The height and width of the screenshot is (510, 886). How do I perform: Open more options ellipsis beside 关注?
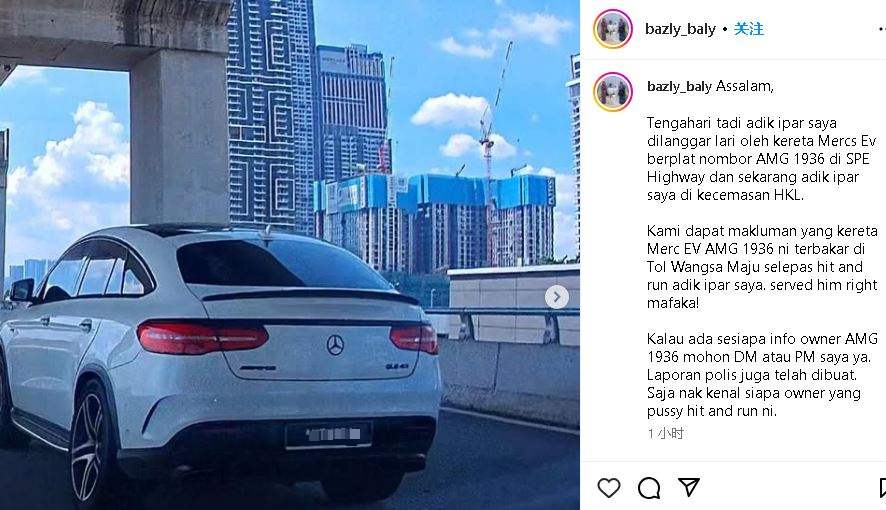coord(882,29)
